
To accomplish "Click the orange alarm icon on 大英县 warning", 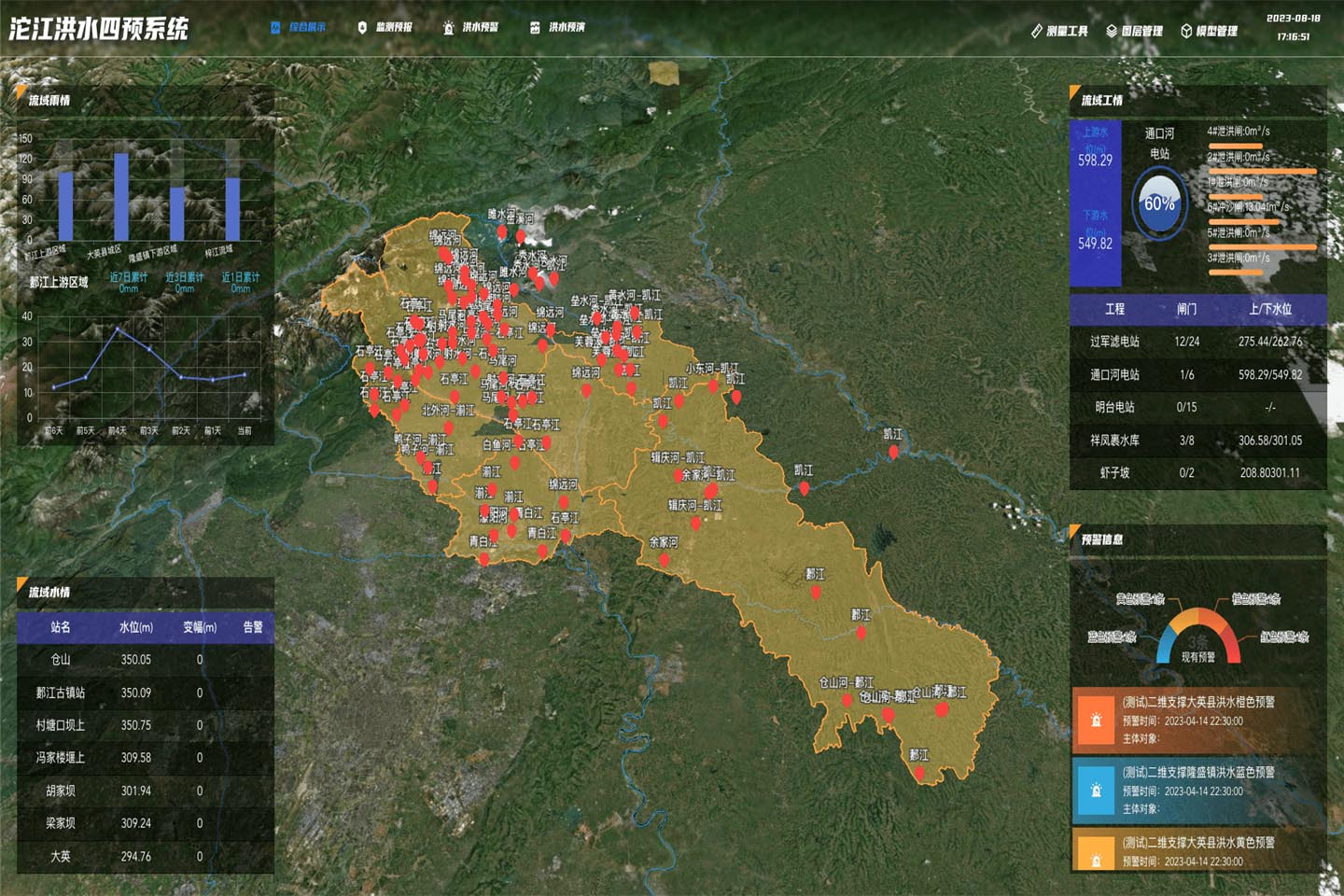I will coord(1096,720).
